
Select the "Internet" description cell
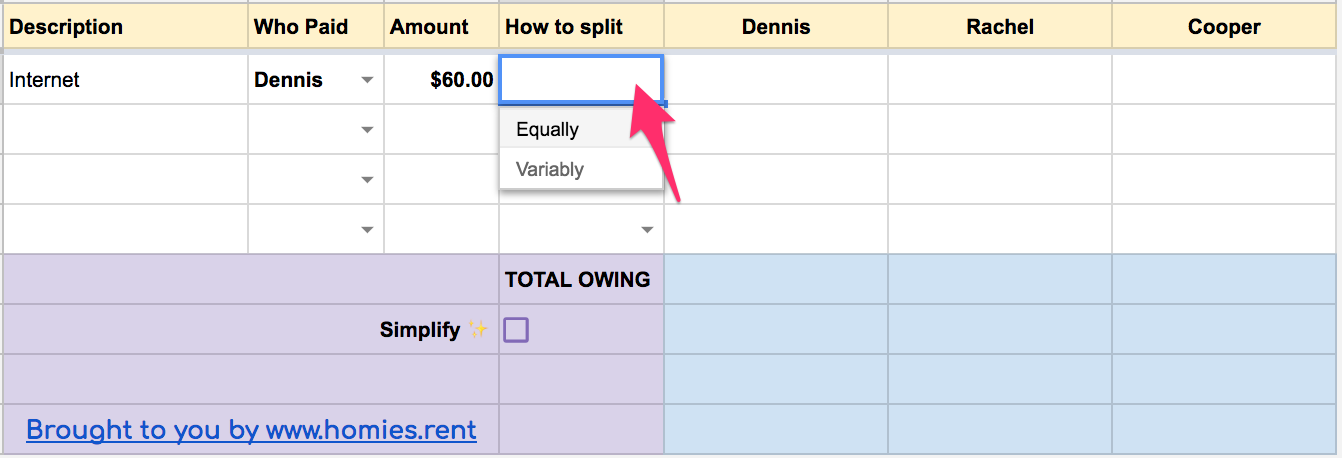(126, 80)
